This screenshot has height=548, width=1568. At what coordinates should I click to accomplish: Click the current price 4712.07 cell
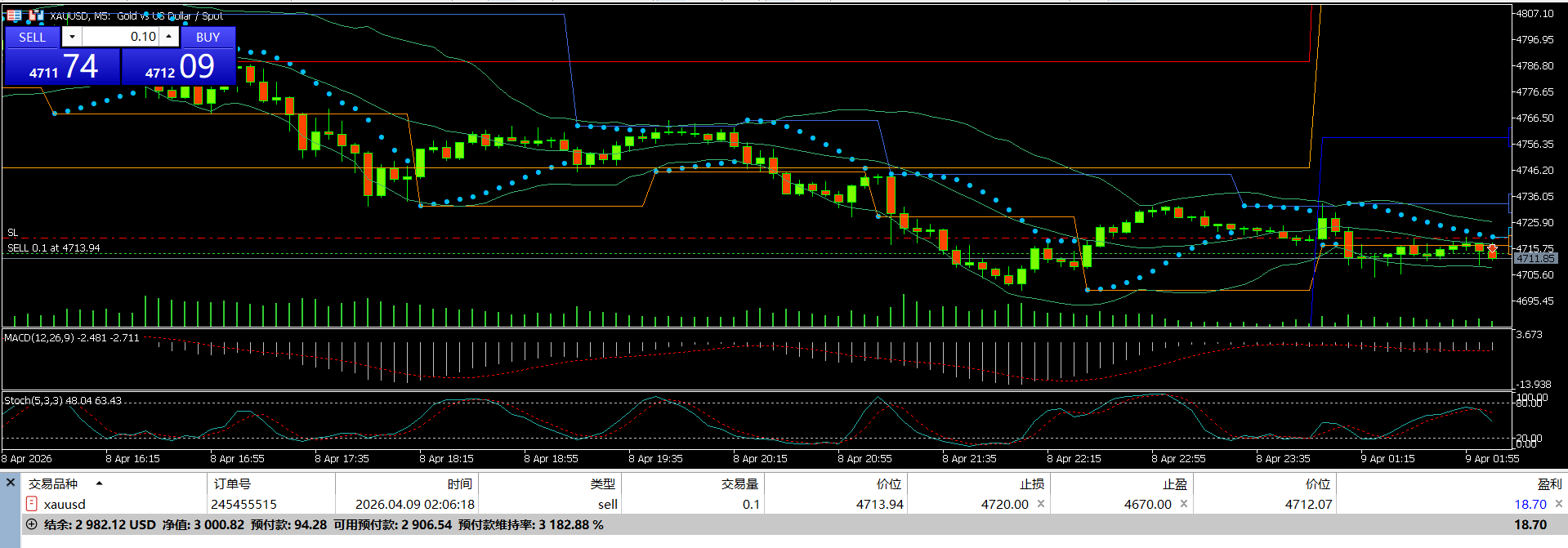tap(1308, 504)
